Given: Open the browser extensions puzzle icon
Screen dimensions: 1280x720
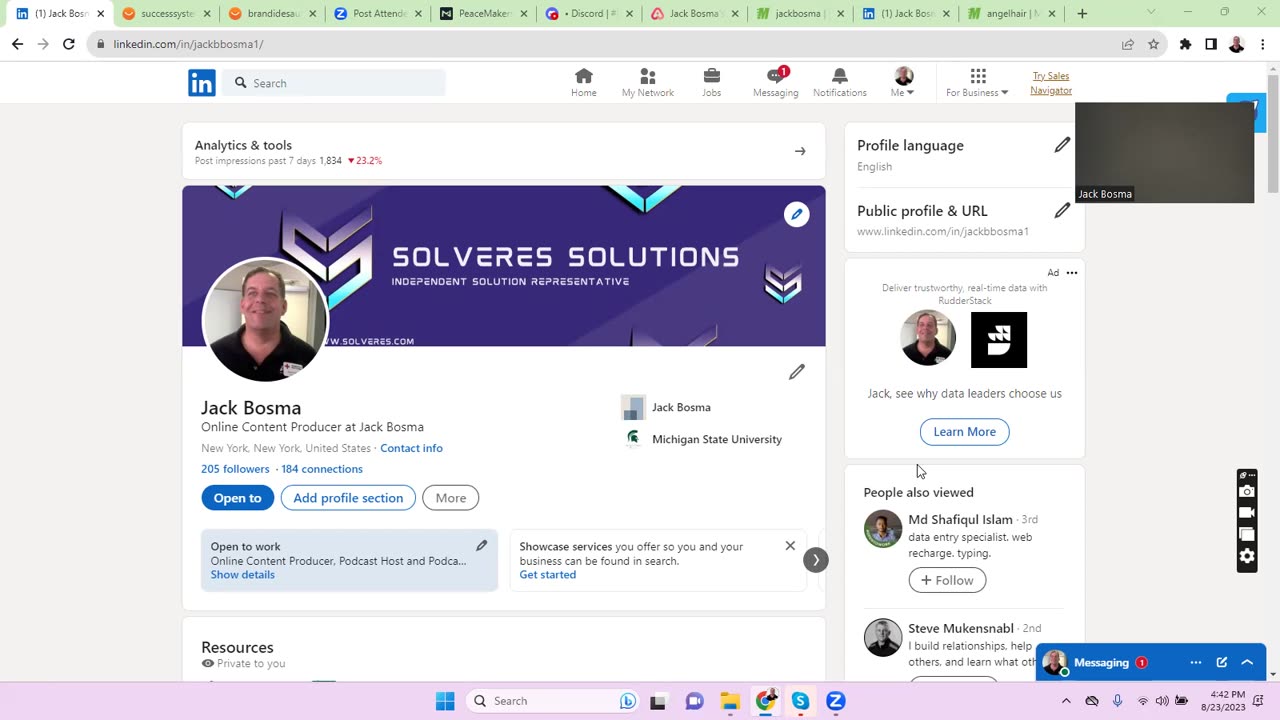Looking at the screenshot, I should (1185, 44).
